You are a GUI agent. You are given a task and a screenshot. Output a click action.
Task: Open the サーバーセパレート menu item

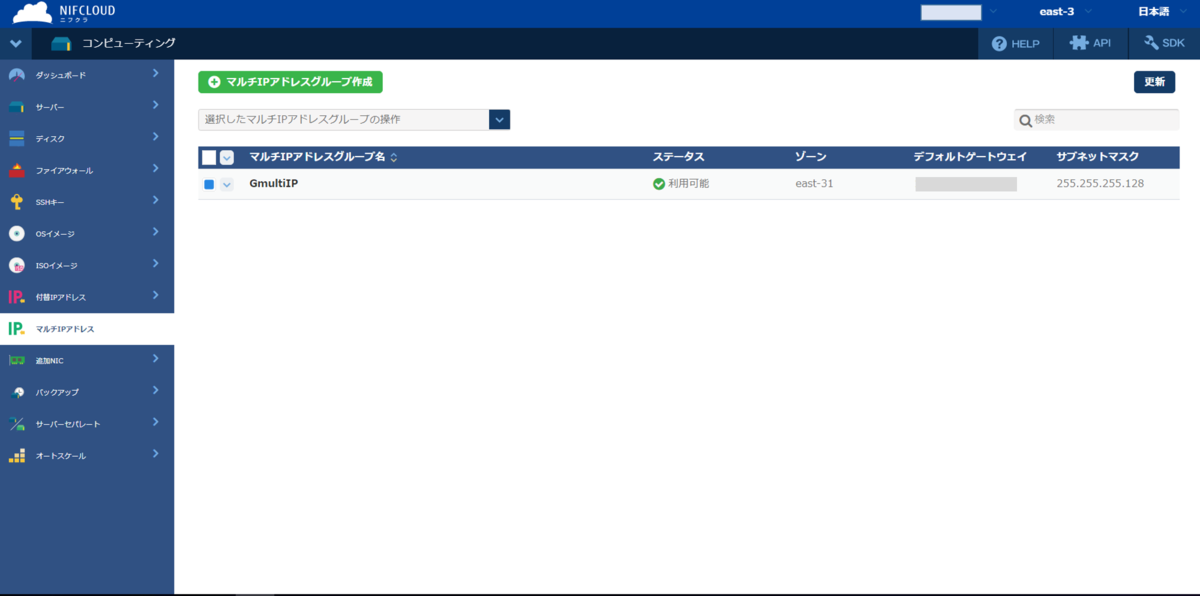coord(87,424)
